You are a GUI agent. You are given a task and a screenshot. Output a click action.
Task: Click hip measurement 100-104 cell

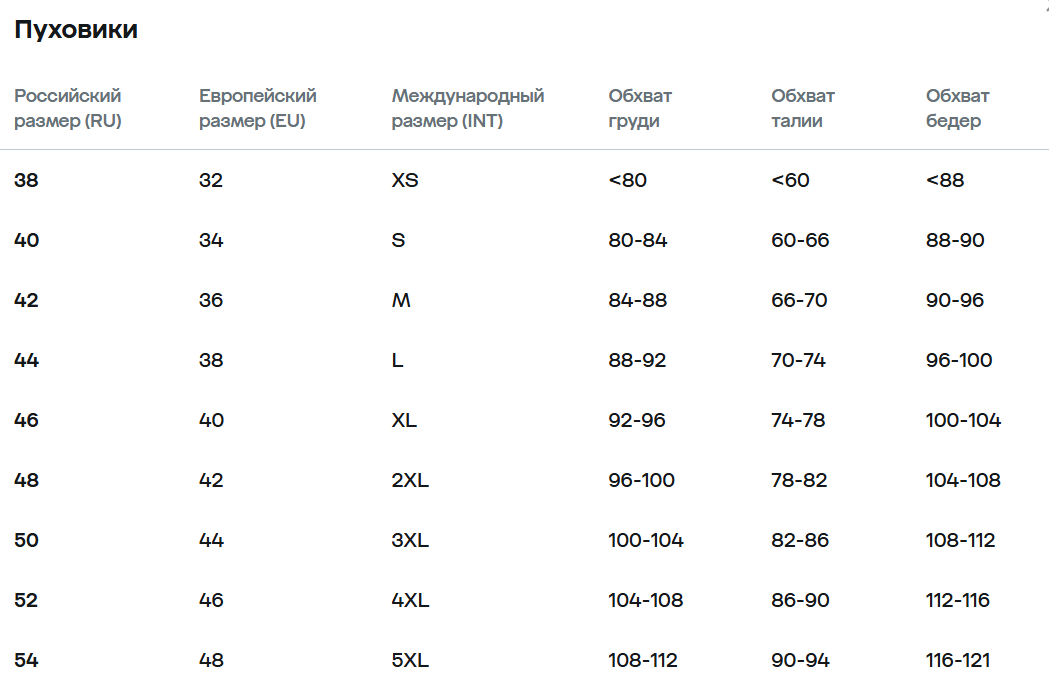pos(963,421)
